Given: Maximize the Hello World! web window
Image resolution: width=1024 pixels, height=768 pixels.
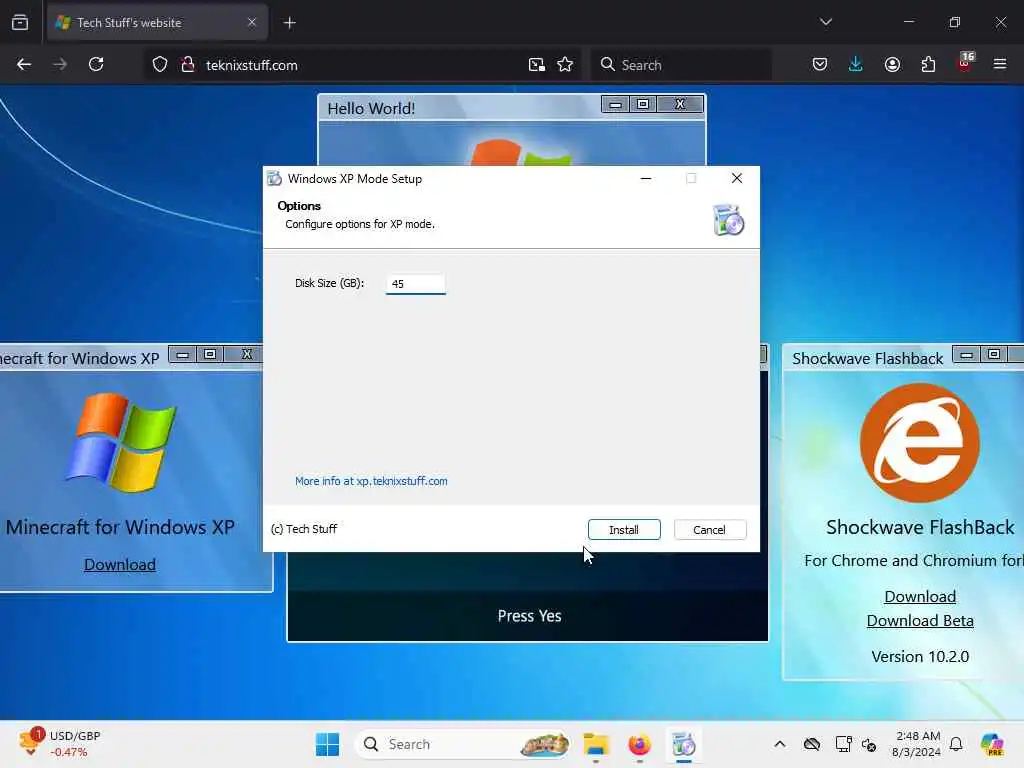Looking at the screenshot, I should [x=643, y=104].
